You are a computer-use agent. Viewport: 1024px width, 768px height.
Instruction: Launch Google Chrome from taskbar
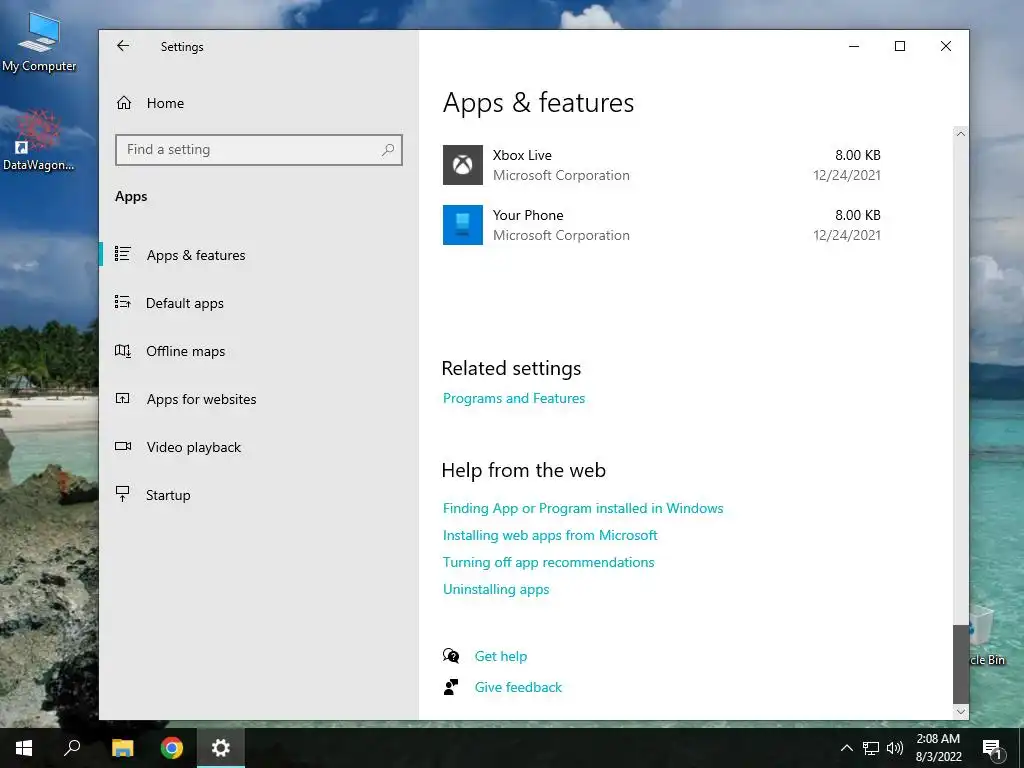(x=172, y=748)
